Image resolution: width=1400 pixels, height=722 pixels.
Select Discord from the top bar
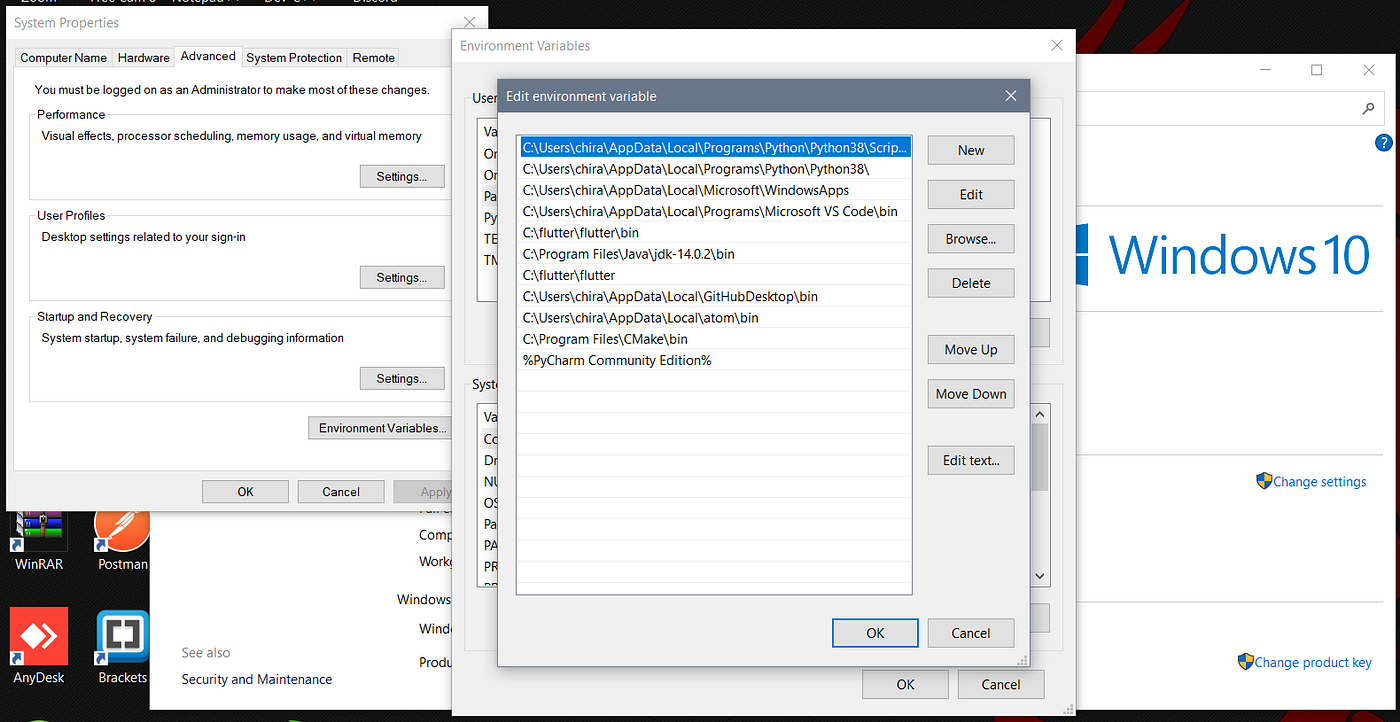tap(374, 2)
